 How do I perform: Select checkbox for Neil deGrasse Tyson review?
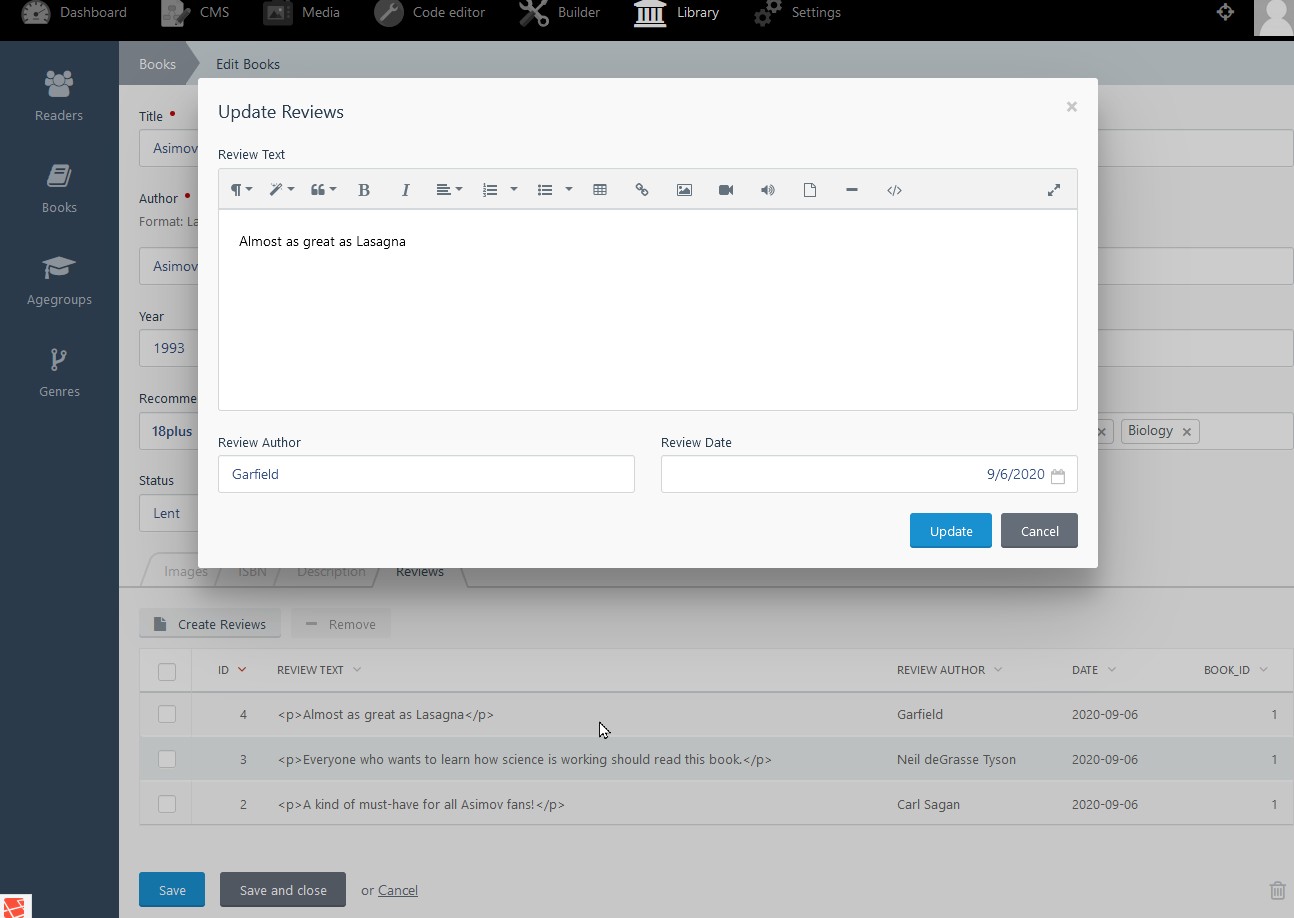point(167,759)
